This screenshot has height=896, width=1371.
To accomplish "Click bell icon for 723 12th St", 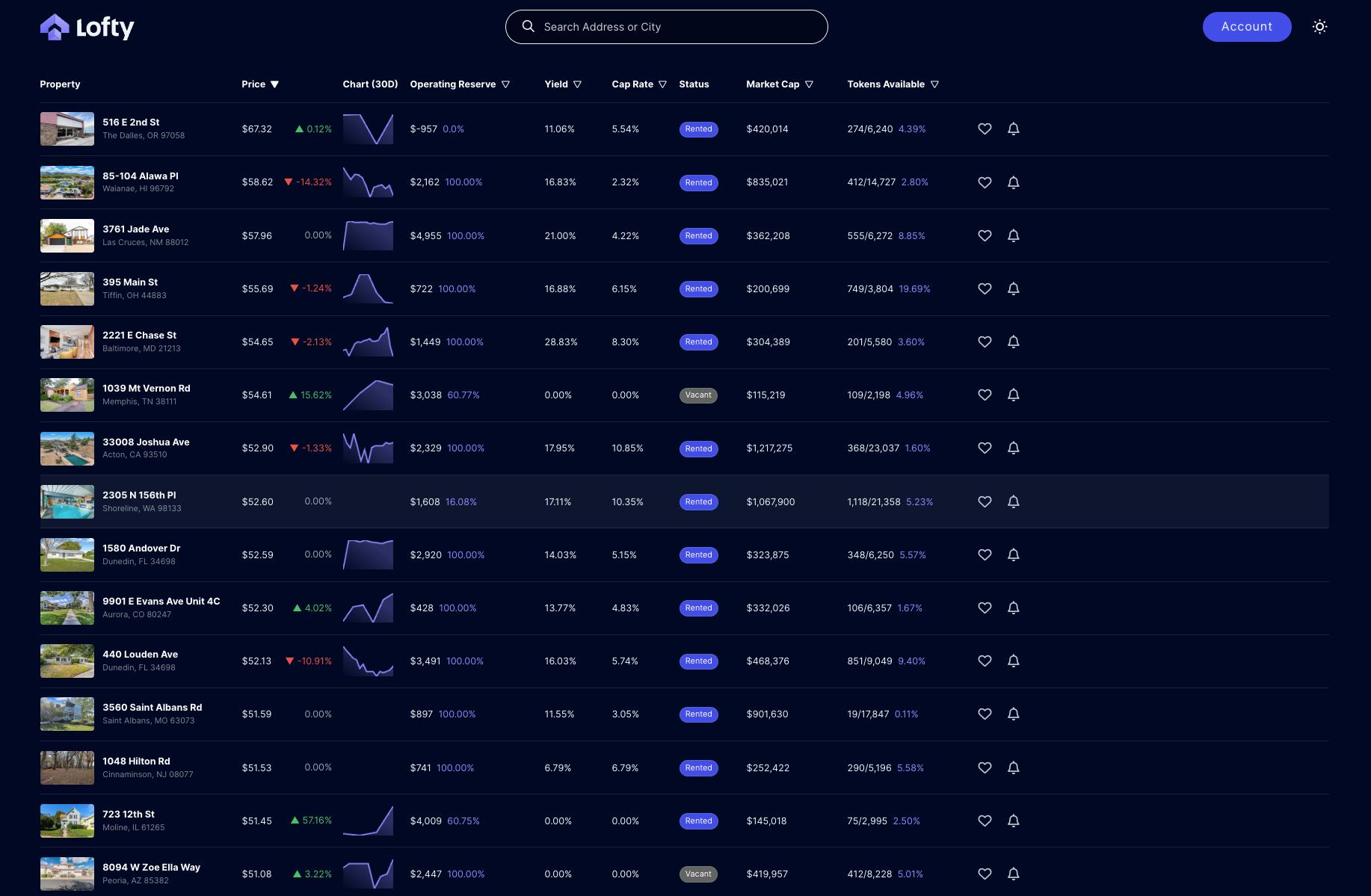I will (x=1013, y=821).
